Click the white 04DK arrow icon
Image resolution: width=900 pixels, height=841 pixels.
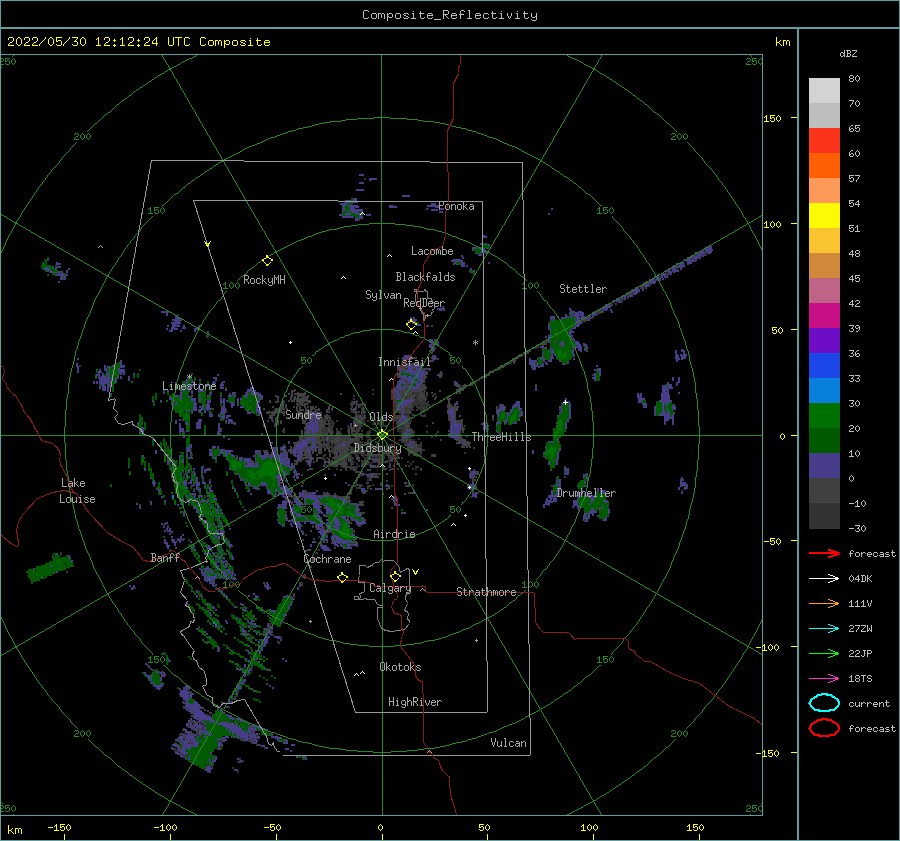pyautogui.click(x=824, y=579)
